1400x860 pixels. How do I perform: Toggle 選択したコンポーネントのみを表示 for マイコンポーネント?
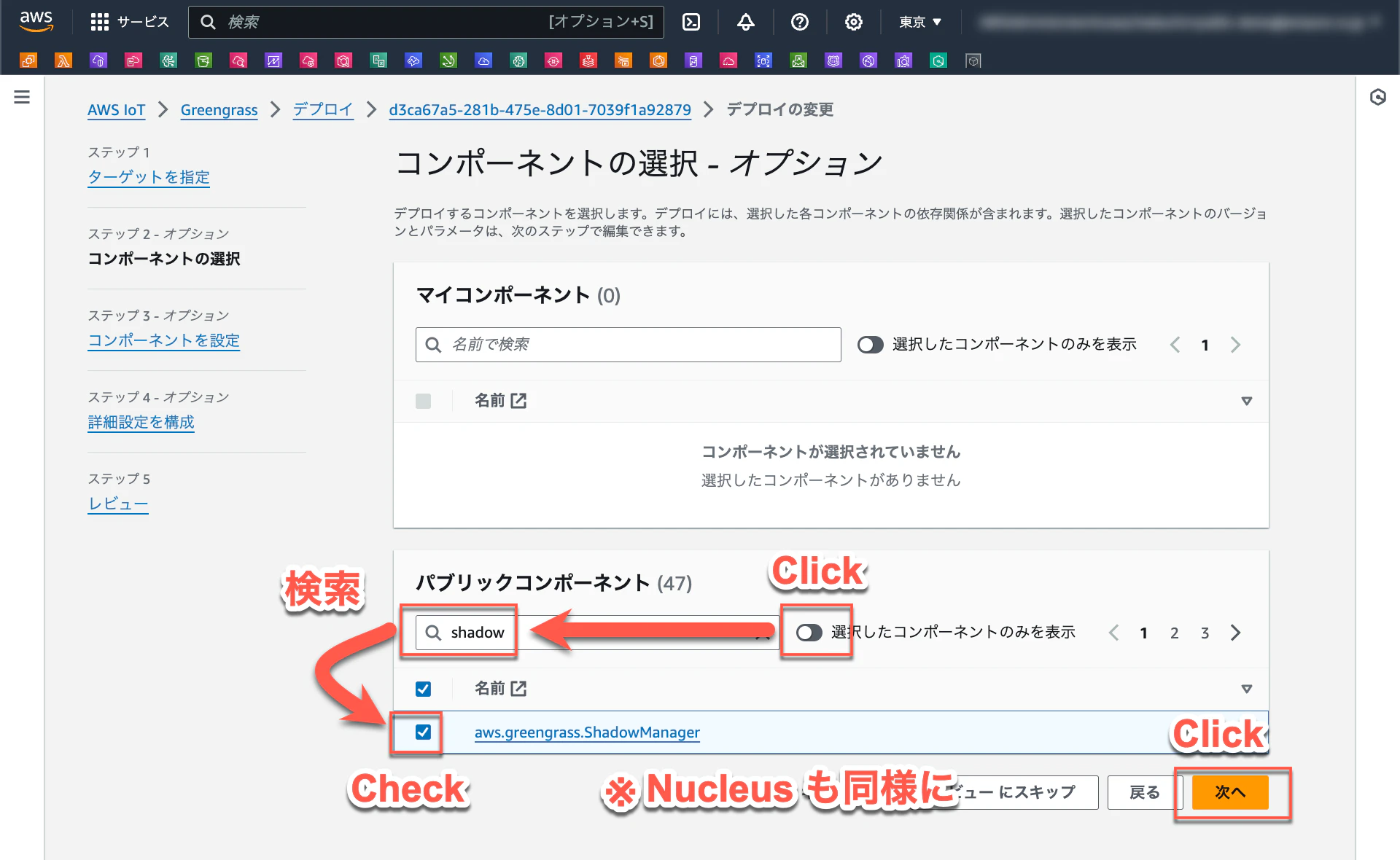point(870,345)
